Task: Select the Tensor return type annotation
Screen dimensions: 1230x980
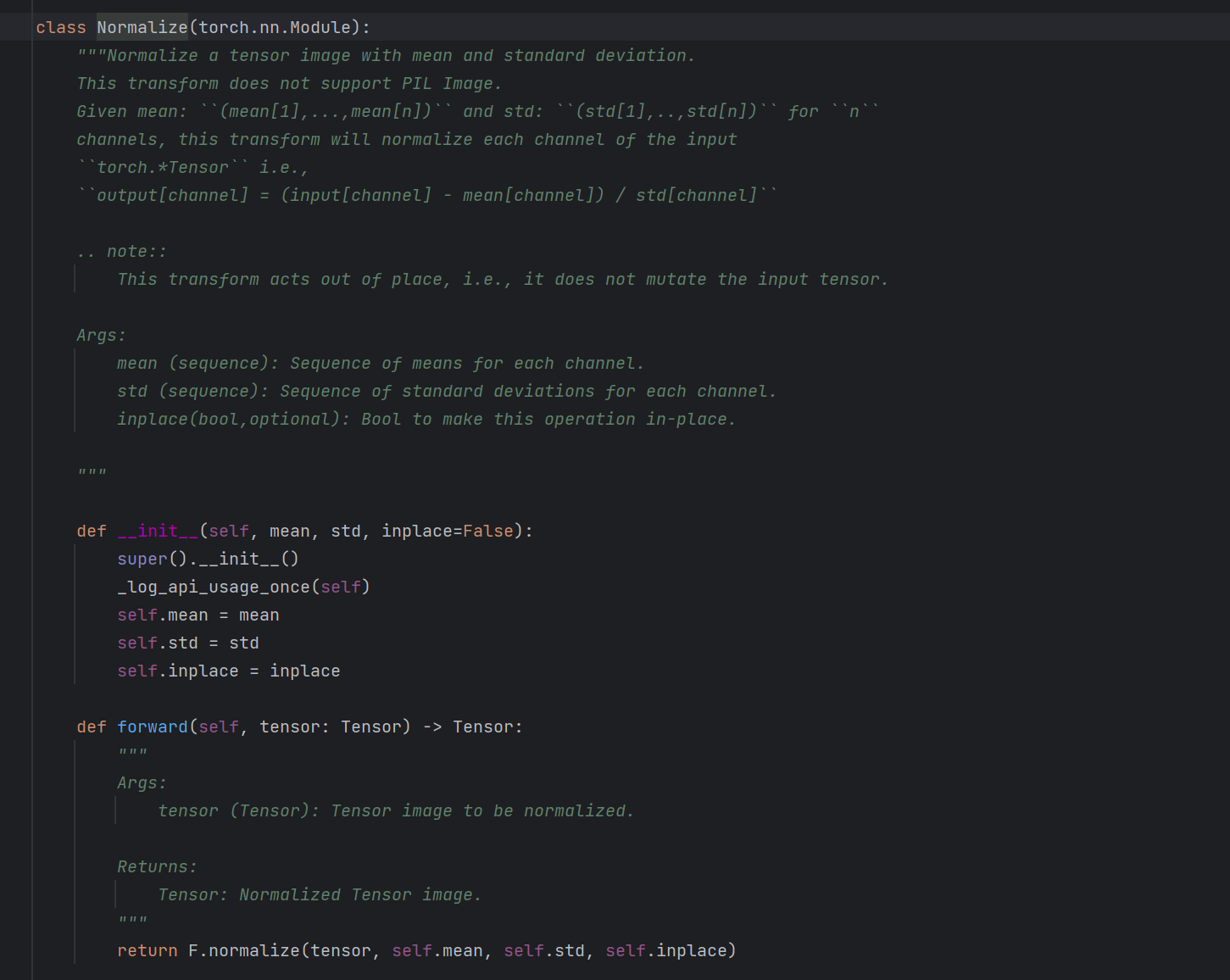Action: click(x=486, y=727)
